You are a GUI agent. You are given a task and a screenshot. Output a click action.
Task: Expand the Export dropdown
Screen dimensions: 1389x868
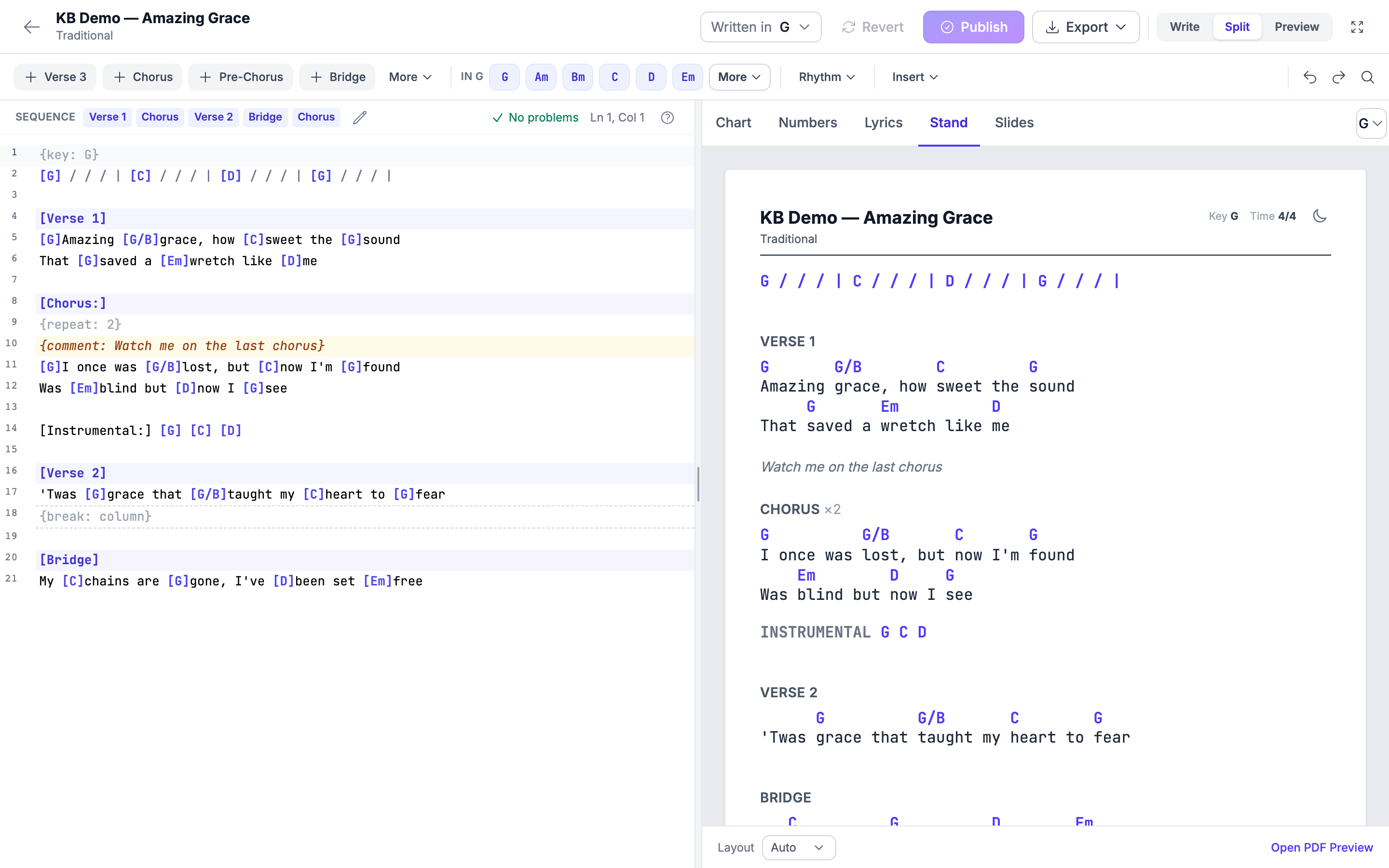1085,27
